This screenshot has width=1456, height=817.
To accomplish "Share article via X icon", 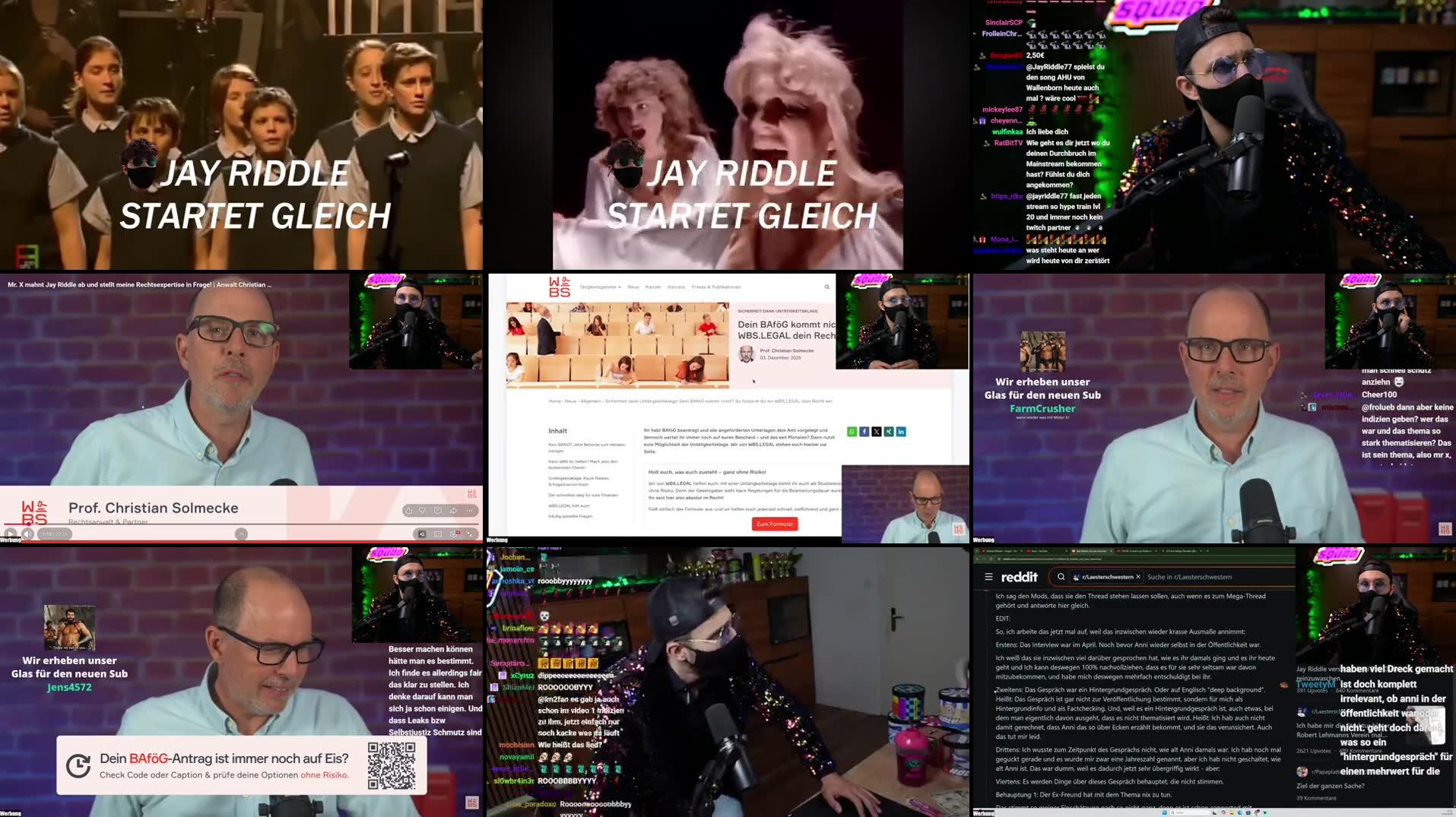I will click(877, 432).
